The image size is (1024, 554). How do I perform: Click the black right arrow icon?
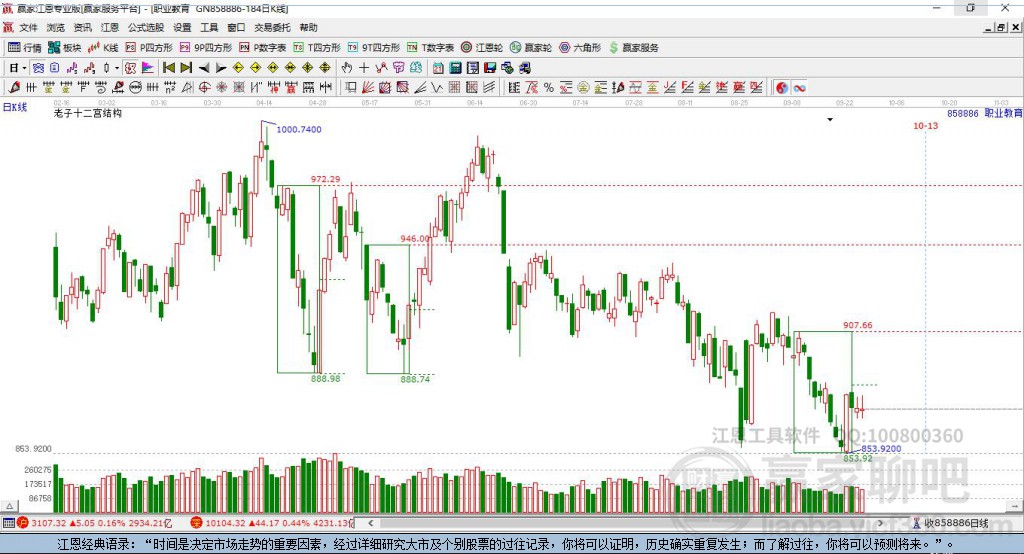[221, 68]
